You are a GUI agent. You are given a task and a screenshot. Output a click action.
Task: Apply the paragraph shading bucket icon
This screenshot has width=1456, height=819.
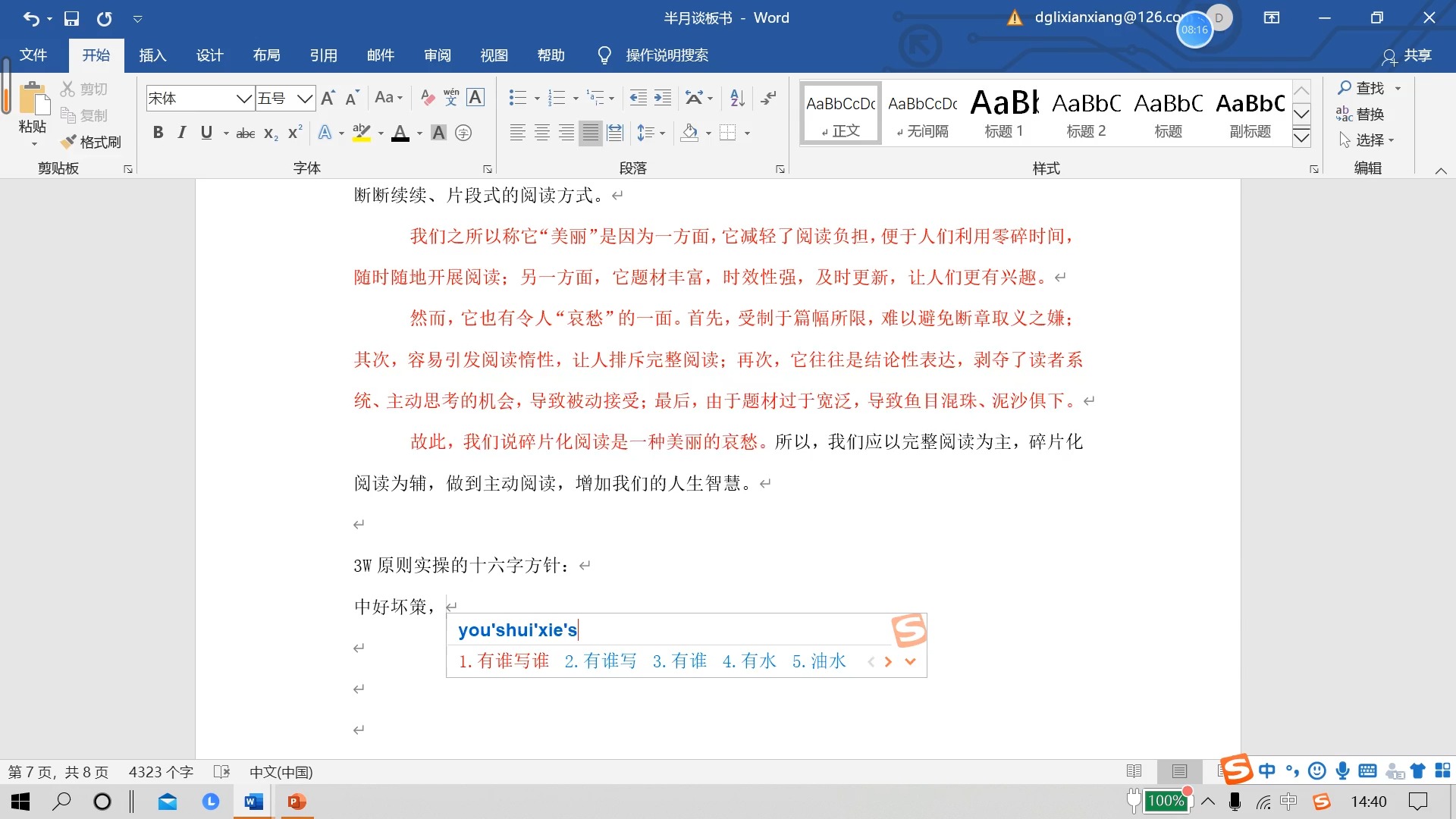click(x=689, y=133)
